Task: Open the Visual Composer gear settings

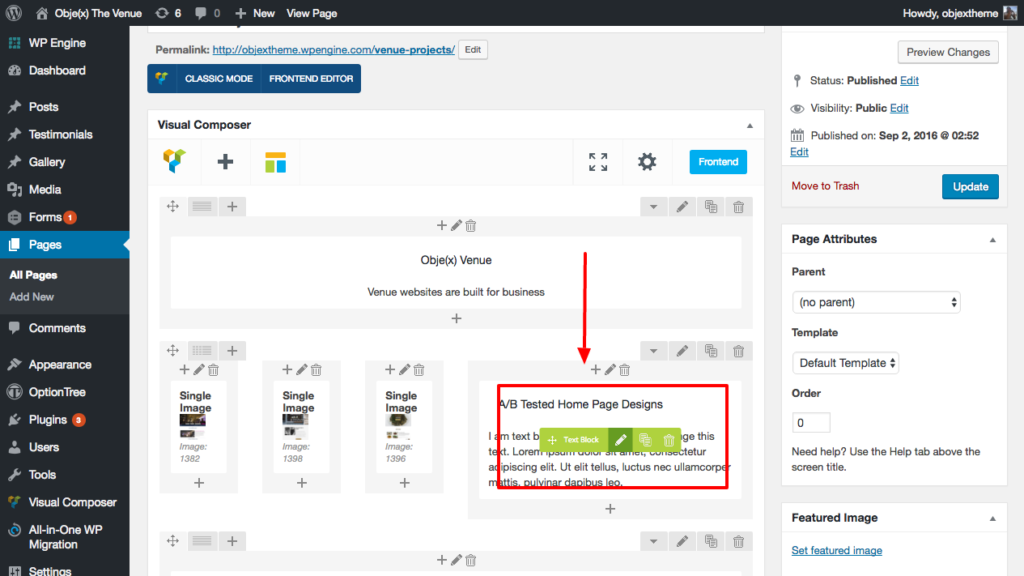Action: click(647, 162)
